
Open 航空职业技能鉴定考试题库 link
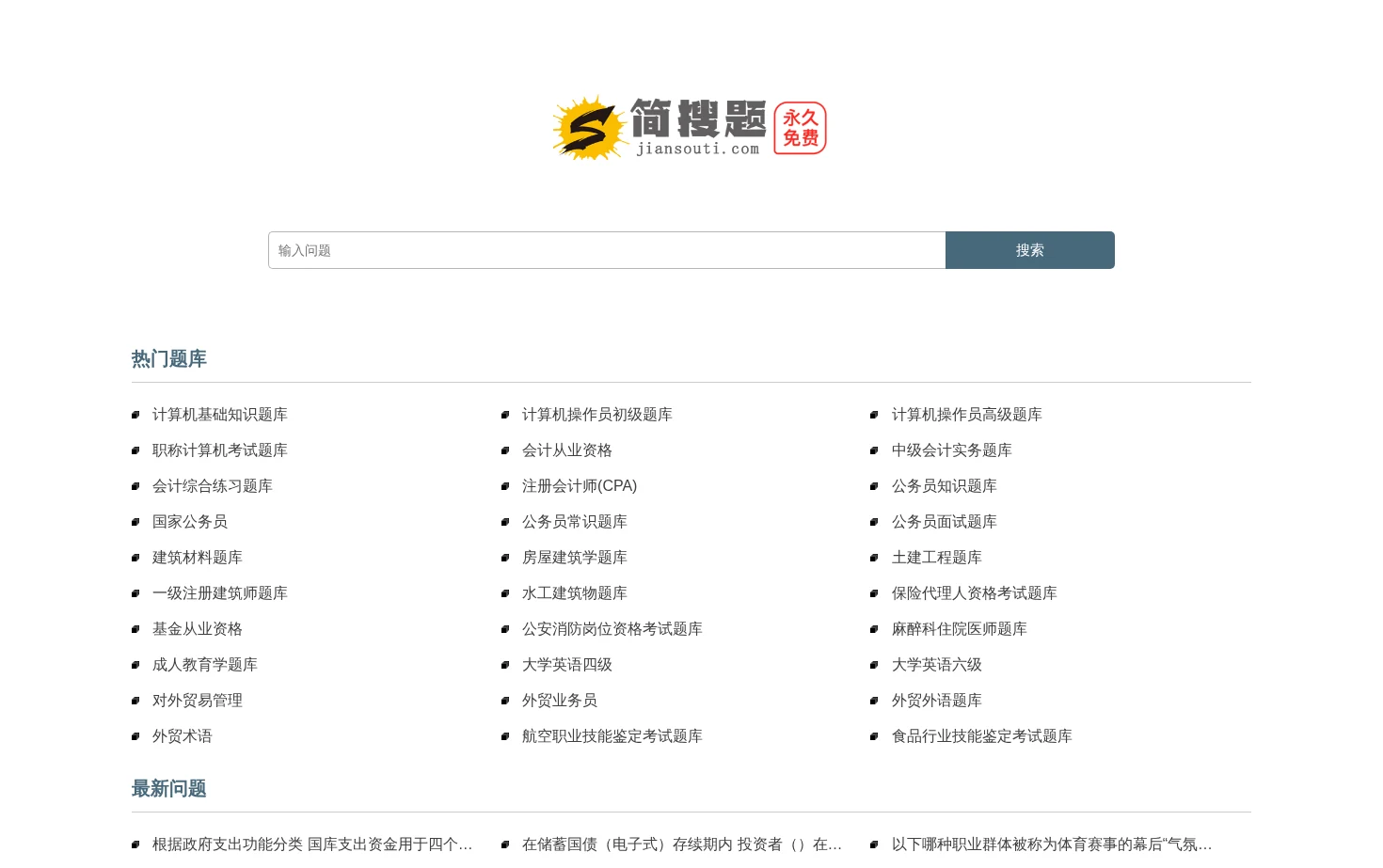point(612,736)
